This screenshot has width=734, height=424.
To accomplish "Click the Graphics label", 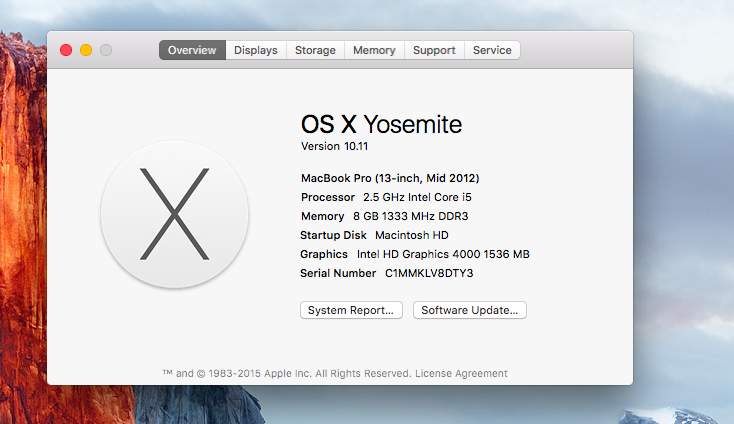I will [x=324, y=254].
